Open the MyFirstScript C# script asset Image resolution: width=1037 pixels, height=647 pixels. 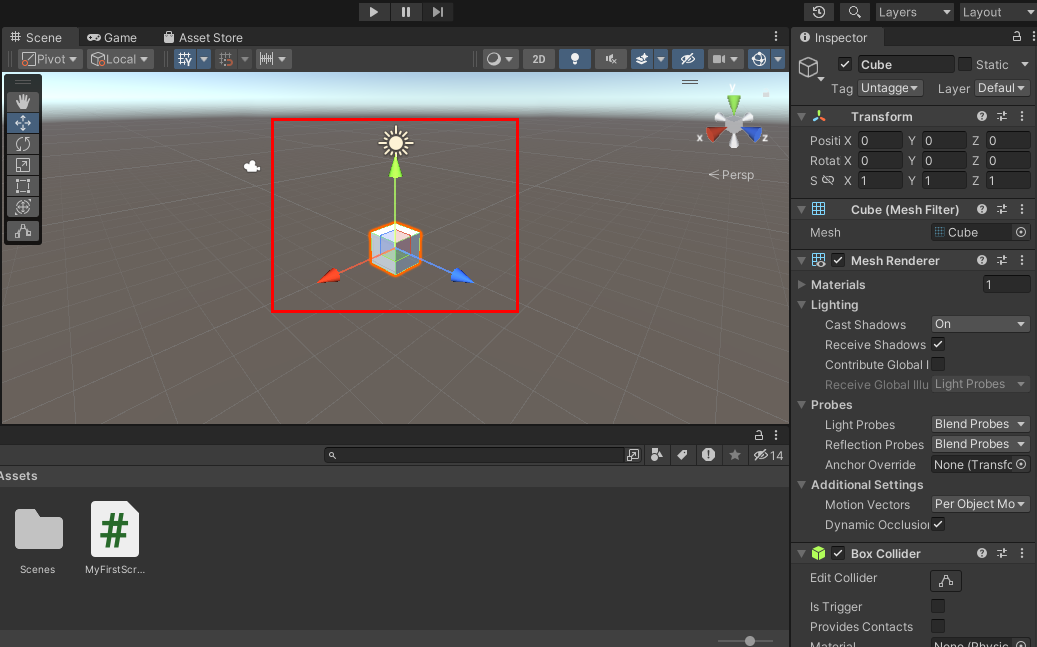coord(114,530)
